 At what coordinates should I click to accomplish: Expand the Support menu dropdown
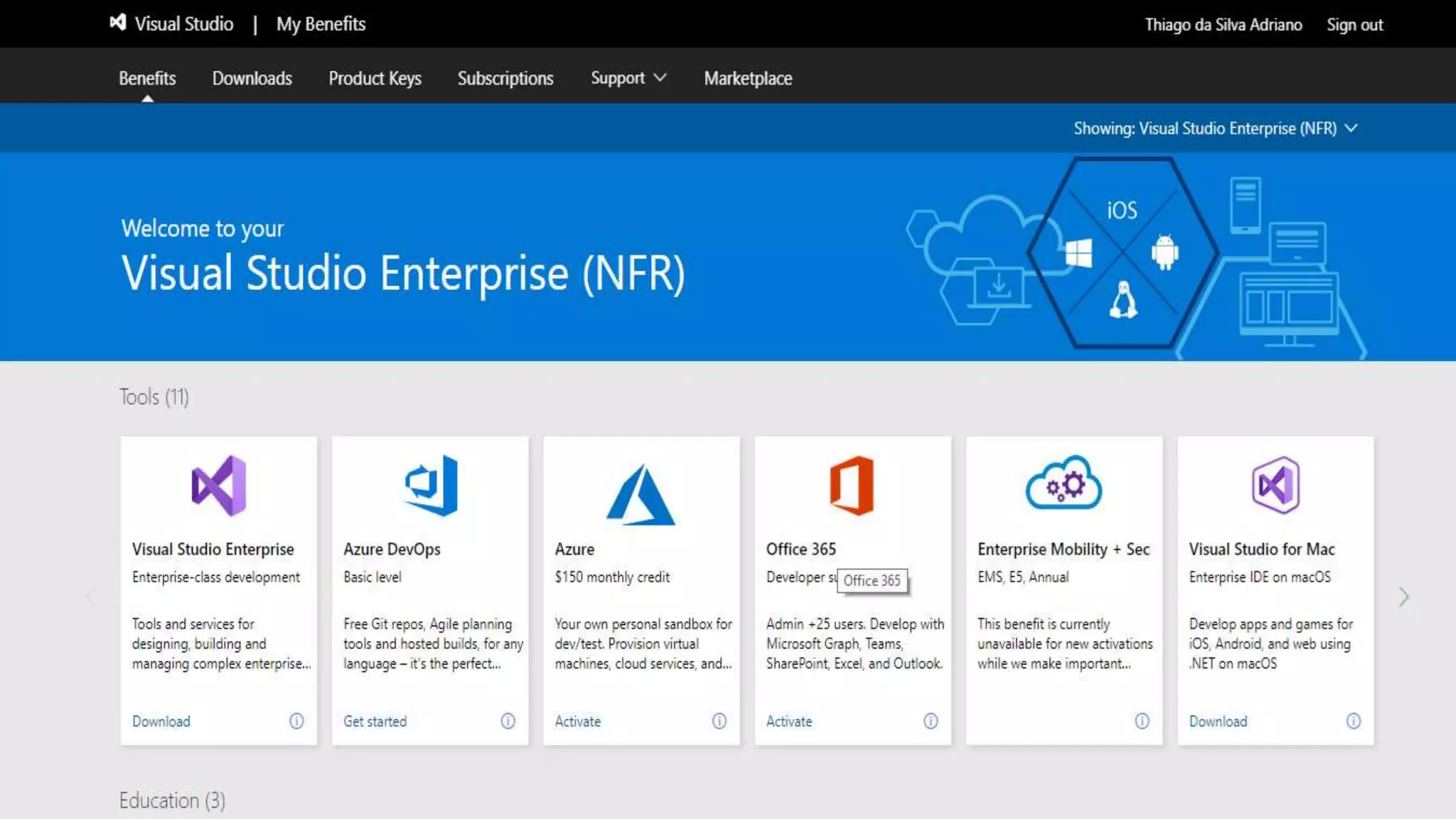point(628,78)
